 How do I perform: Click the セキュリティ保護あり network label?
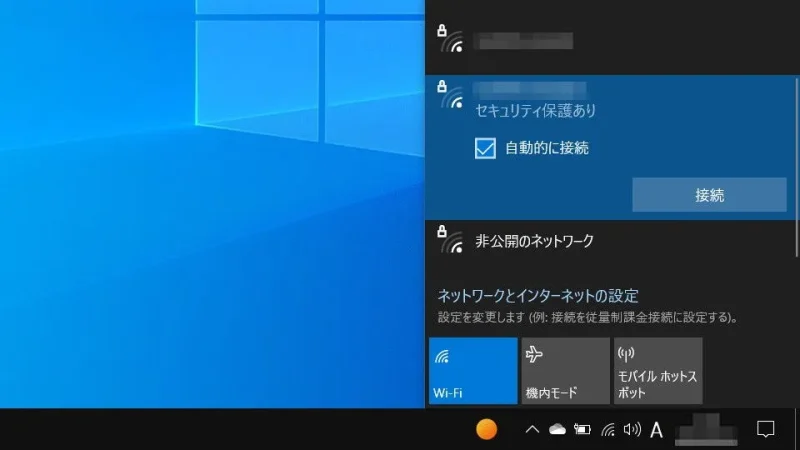pyautogui.click(x=535, y=111)
